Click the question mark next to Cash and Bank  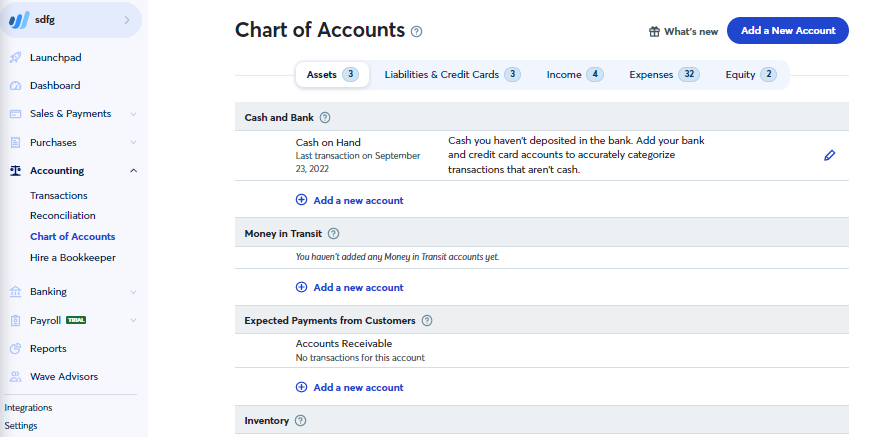(x=325, y=118)
